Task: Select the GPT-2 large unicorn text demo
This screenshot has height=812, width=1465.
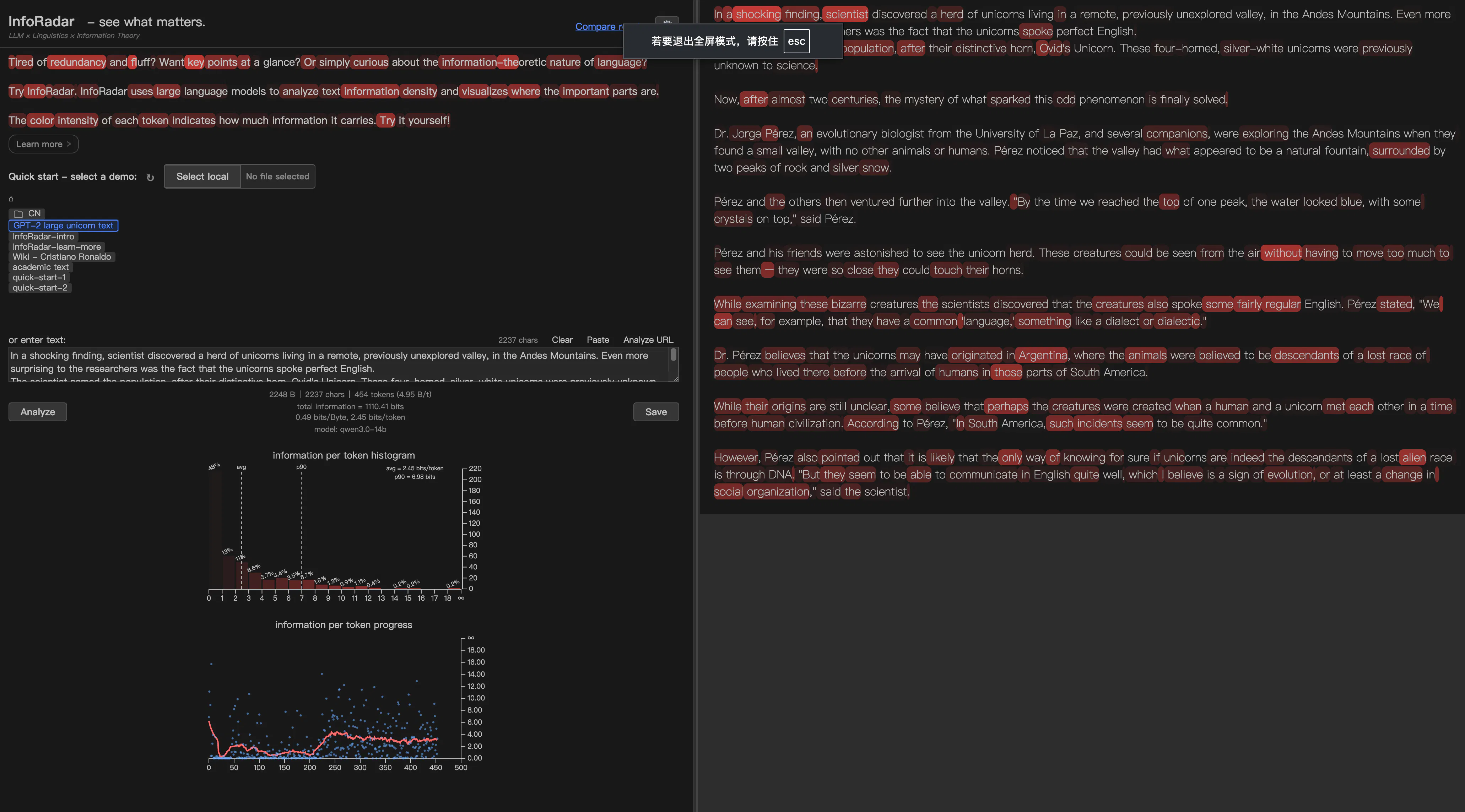Action: pyautogui.click(x=63, y=225)
